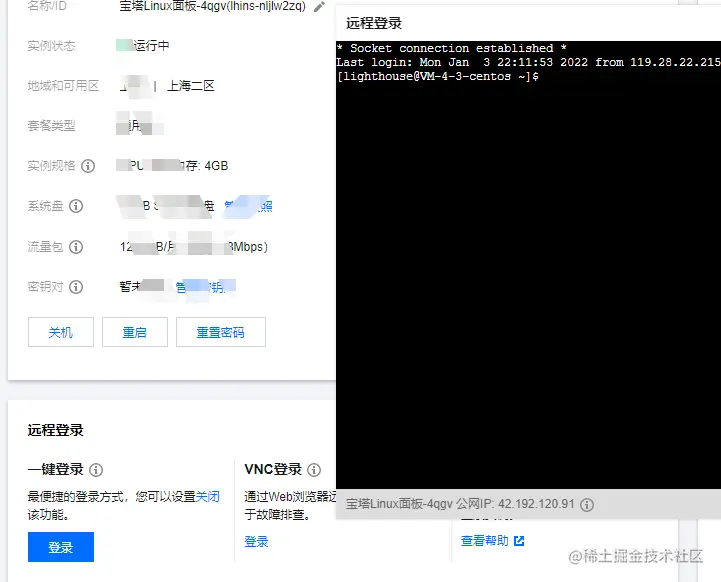Click the 运行中 running status text

[x=151, y=46]
